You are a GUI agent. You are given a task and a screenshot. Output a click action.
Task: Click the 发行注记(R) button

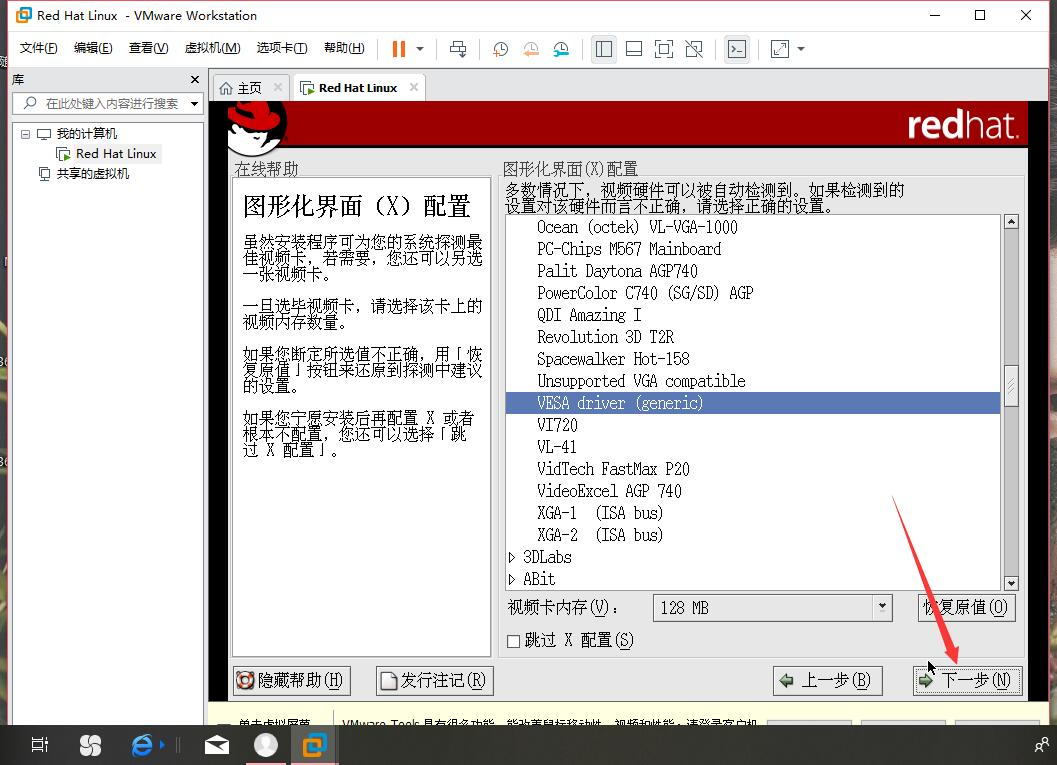click(x=435, y=681)
